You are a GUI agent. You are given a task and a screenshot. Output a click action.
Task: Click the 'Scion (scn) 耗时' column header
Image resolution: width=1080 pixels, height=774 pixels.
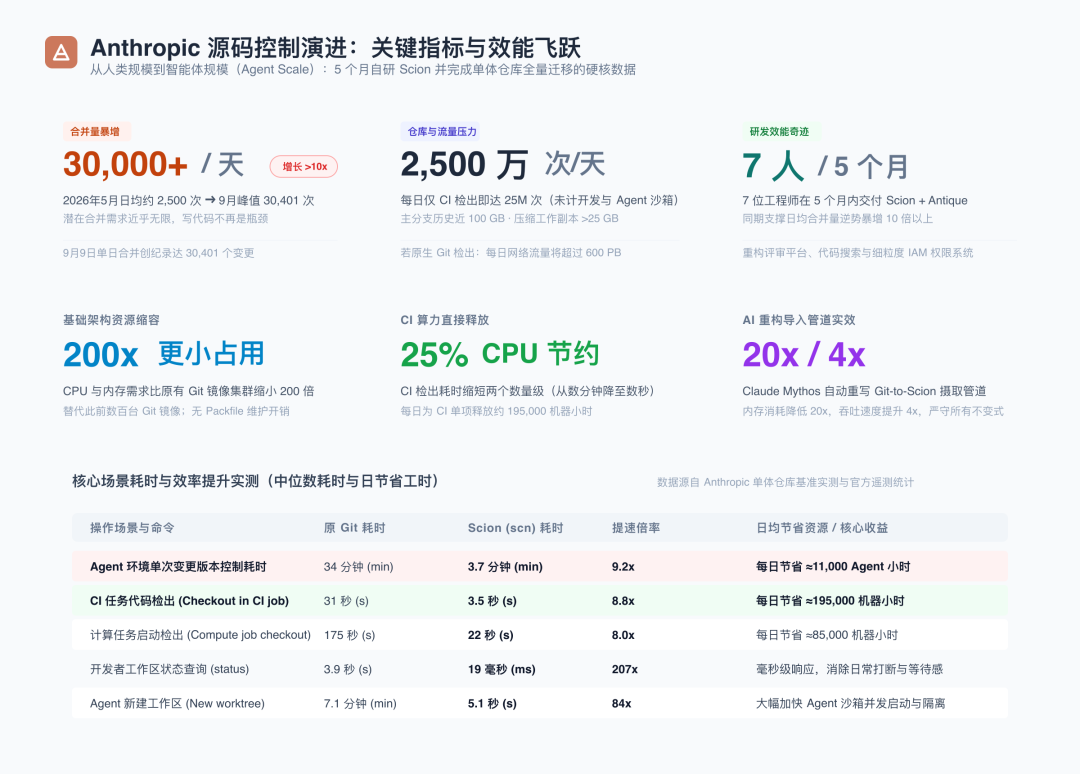click(x=516, y=527)
